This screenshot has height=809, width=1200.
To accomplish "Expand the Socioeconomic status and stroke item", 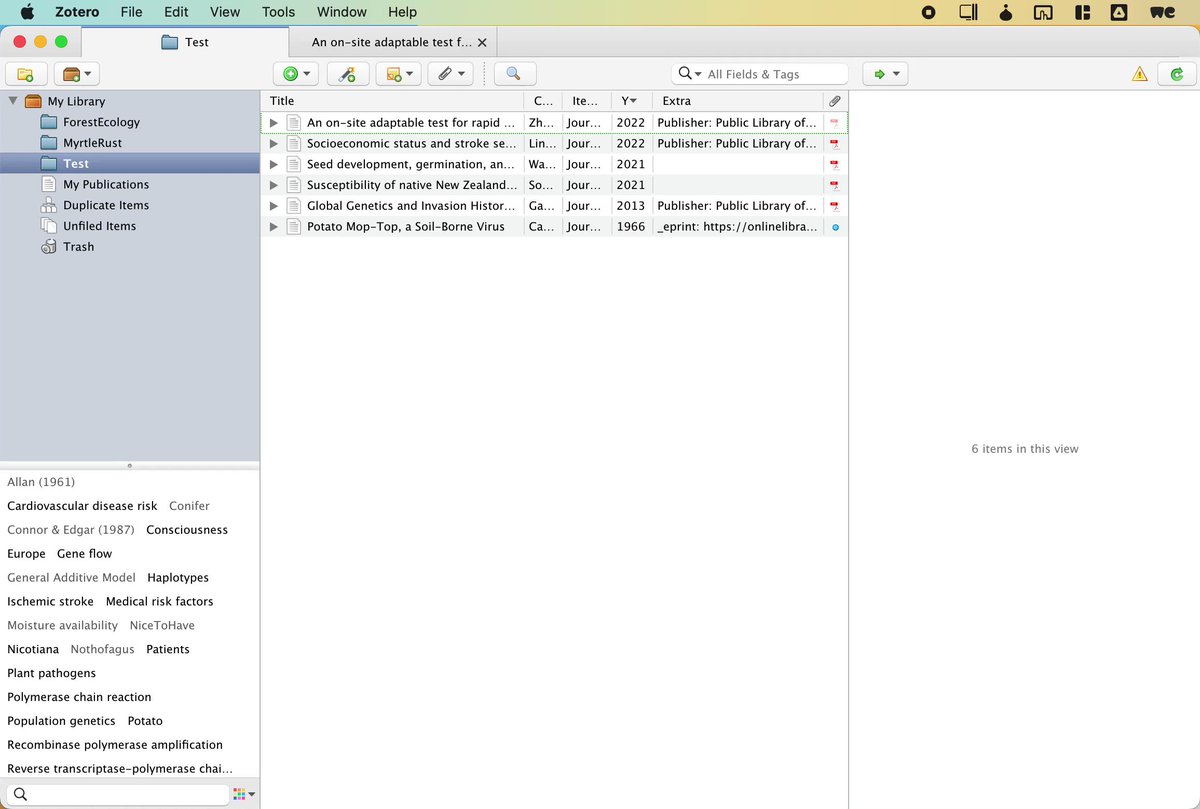I will click(x=274, y=144).
